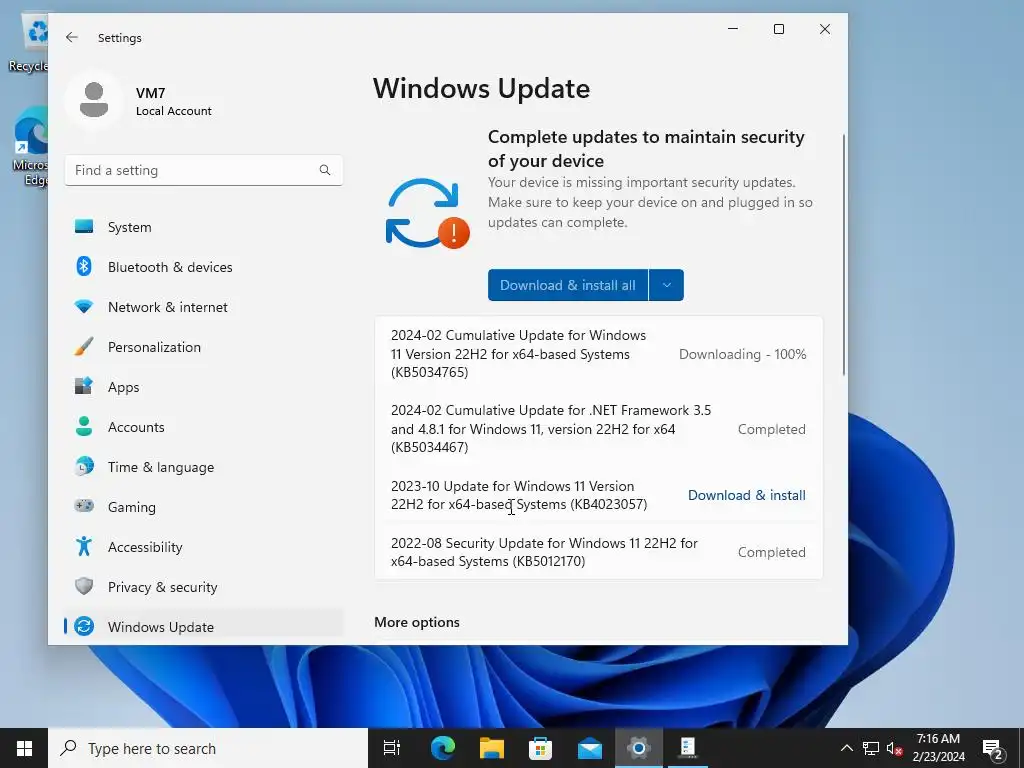Open the Mail app from the taskbar

click(x=590, y=748)
